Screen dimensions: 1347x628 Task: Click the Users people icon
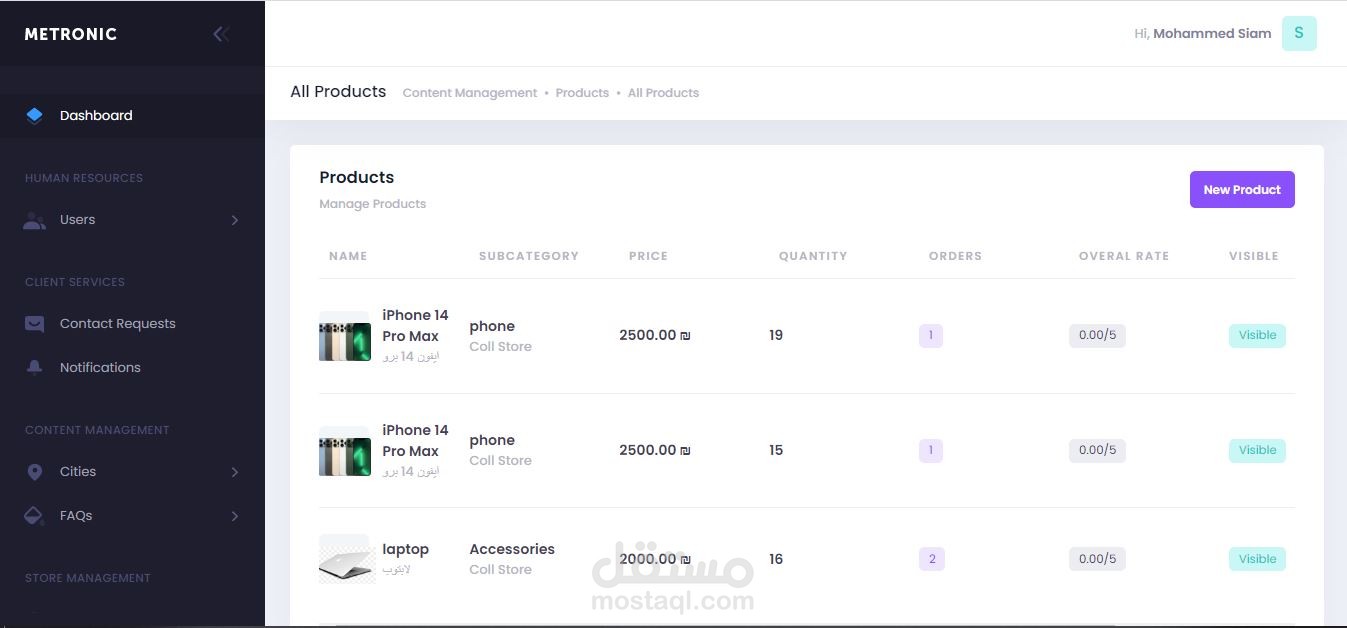[34, 220]
